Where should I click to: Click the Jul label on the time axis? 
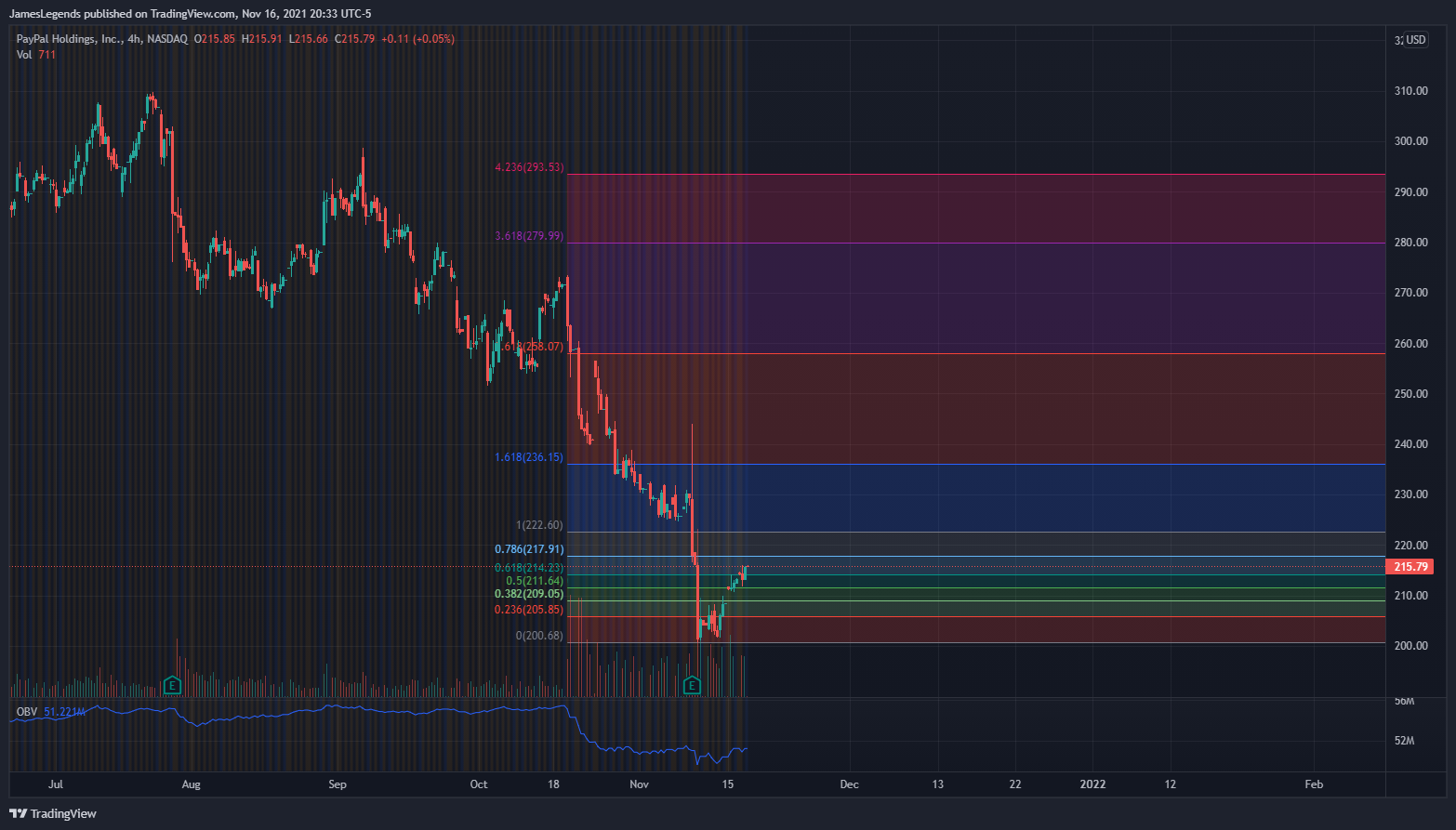point(56,784)
